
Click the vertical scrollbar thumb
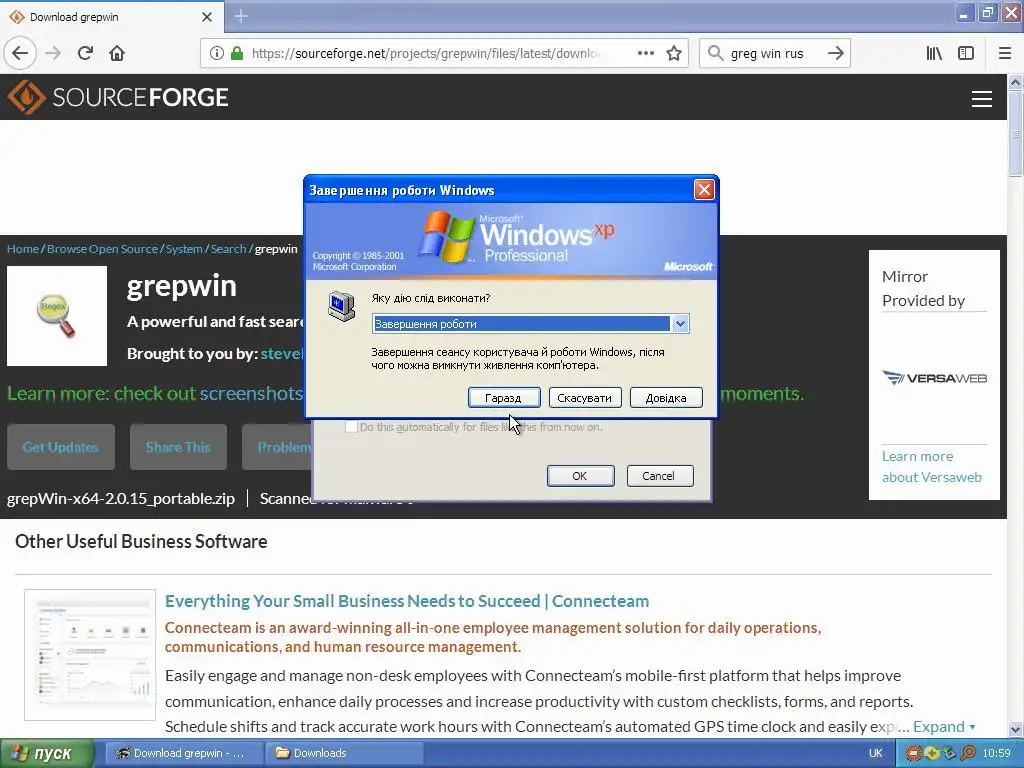point(1016,134)
